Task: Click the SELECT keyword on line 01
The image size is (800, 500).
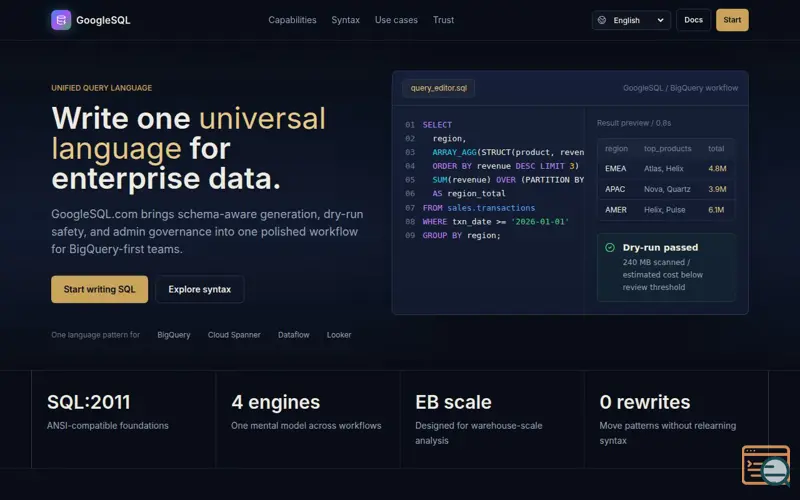Action: point(437,124)
